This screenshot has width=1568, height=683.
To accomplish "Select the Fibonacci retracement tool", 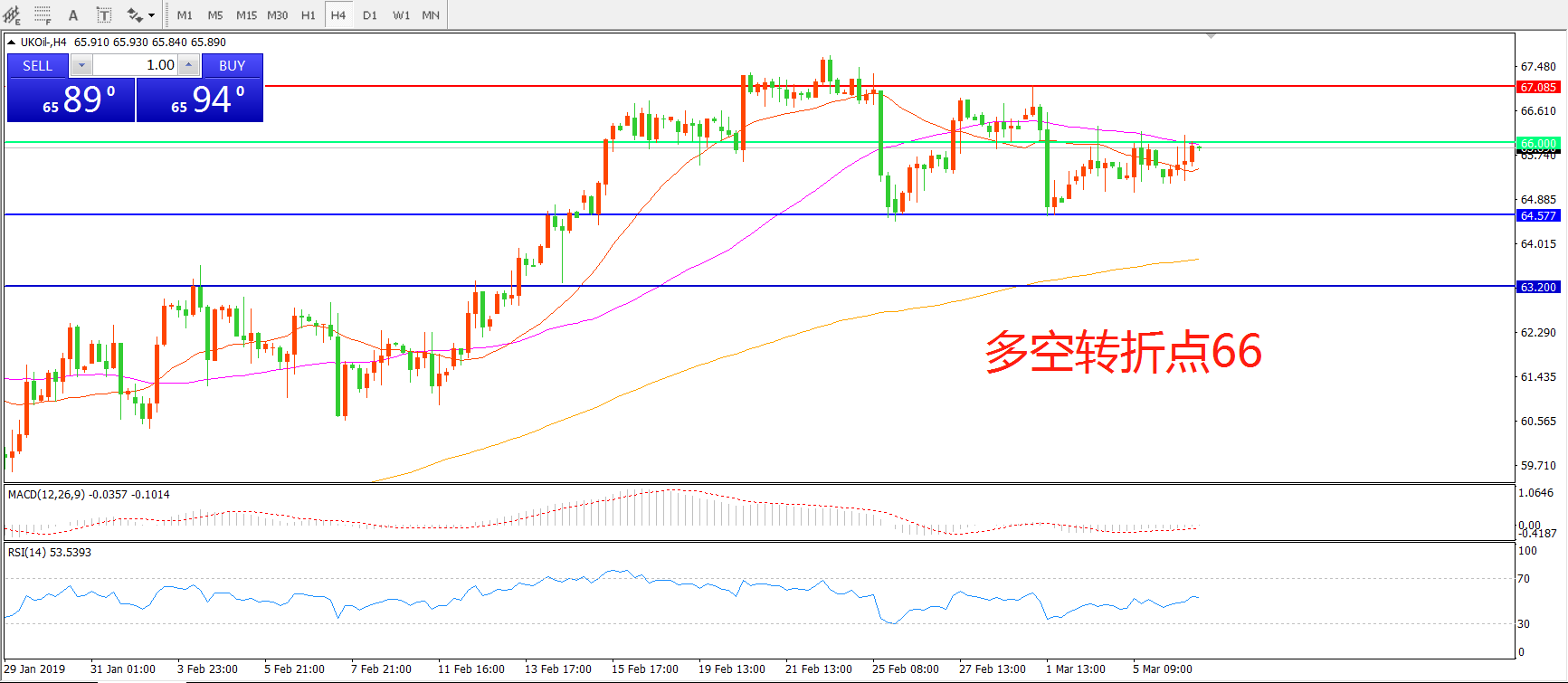I will [43, 14].
